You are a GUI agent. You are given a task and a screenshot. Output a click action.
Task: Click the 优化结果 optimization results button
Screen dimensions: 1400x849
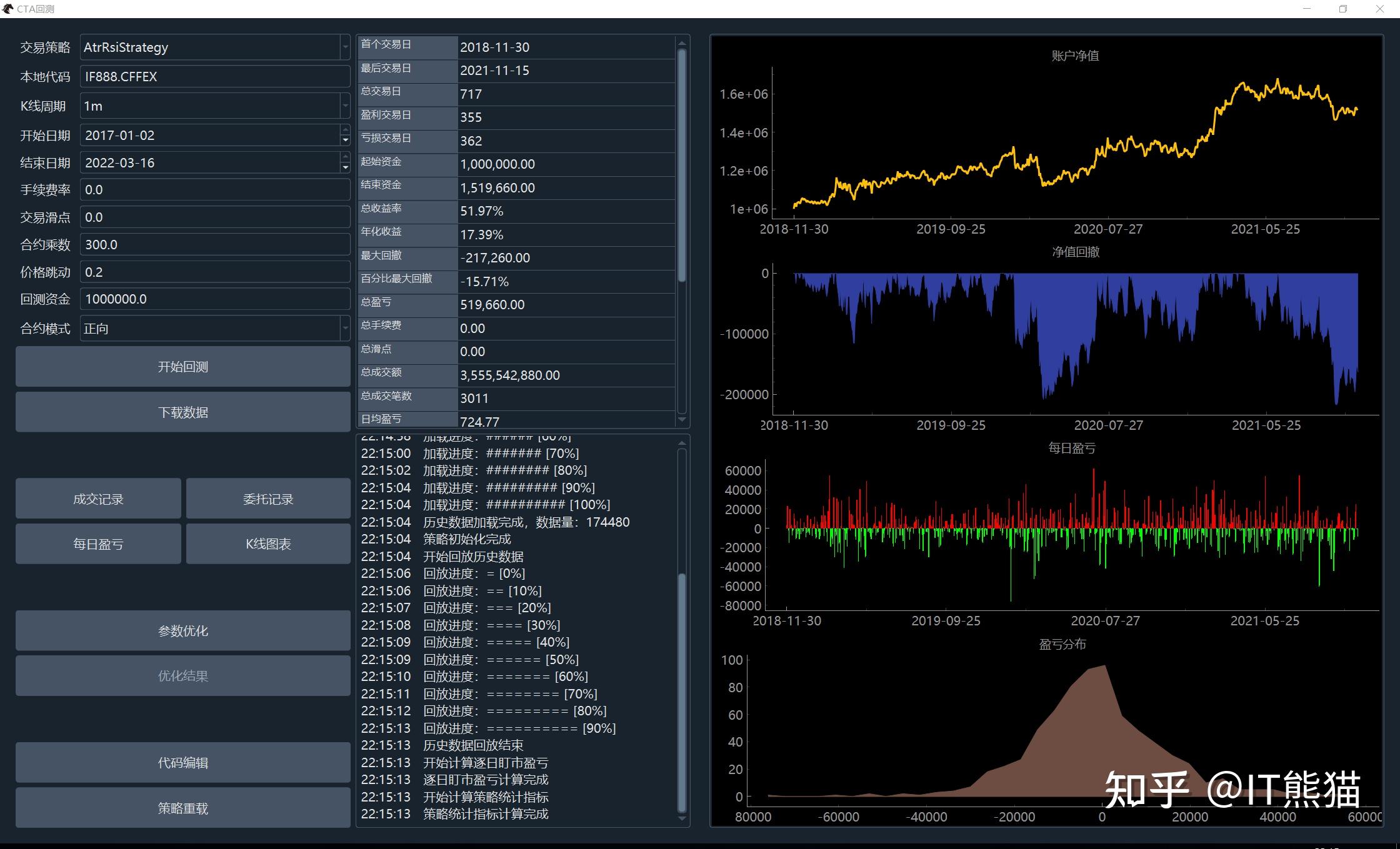pyautogui.click(x=182, y=675)
